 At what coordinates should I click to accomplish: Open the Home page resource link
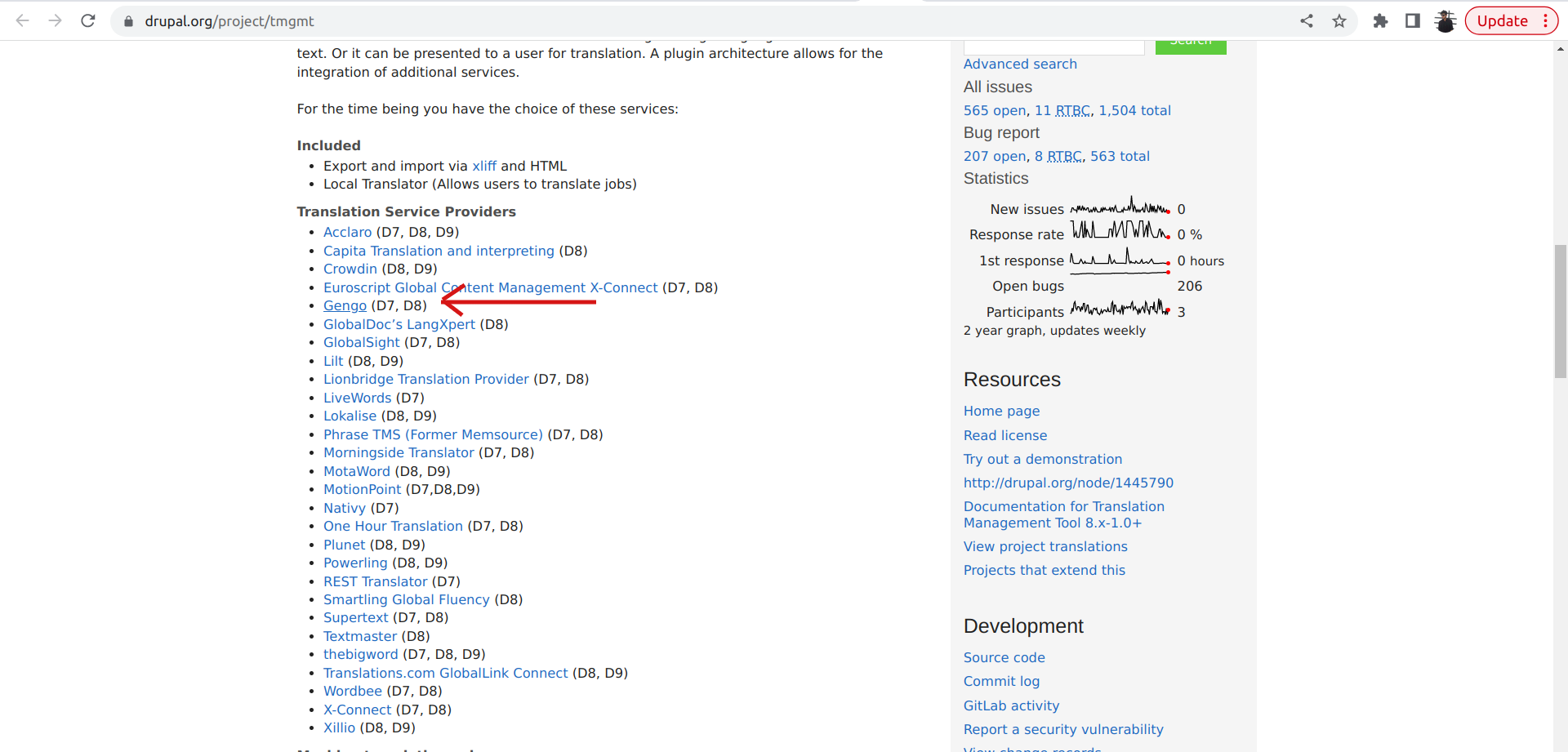tap(1002, 411)
